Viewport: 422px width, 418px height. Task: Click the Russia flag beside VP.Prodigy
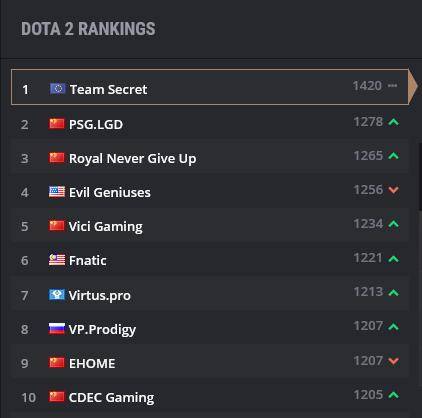[x=57, y=329]
